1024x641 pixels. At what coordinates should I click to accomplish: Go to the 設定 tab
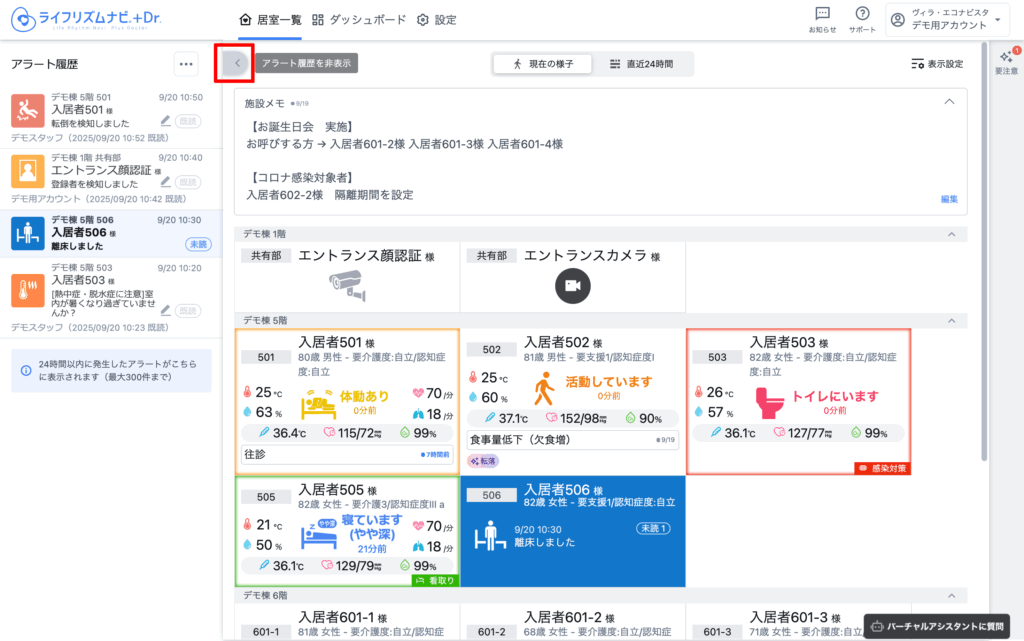click(436, 19)
